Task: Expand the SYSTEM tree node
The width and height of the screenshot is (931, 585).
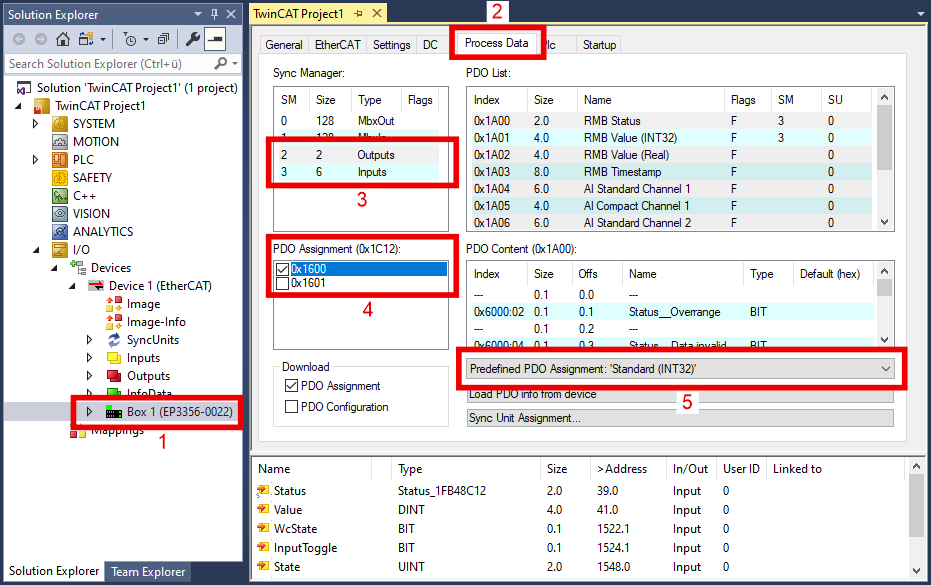Action: [35, 124]
